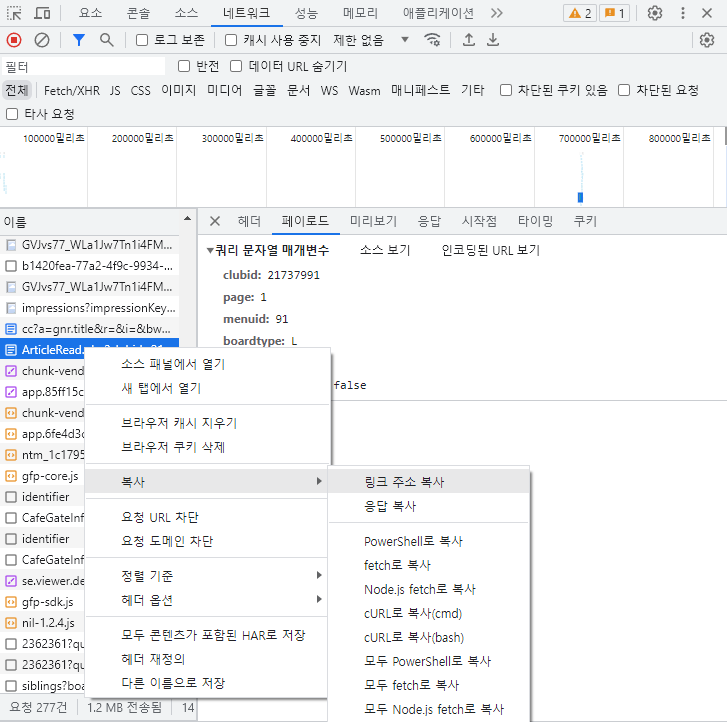Choose 새 탭에서 열기

click(207, 388)
